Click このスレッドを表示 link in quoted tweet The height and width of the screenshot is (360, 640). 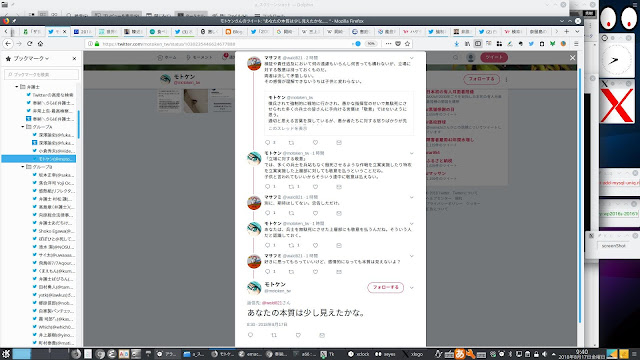click(287, 128)
